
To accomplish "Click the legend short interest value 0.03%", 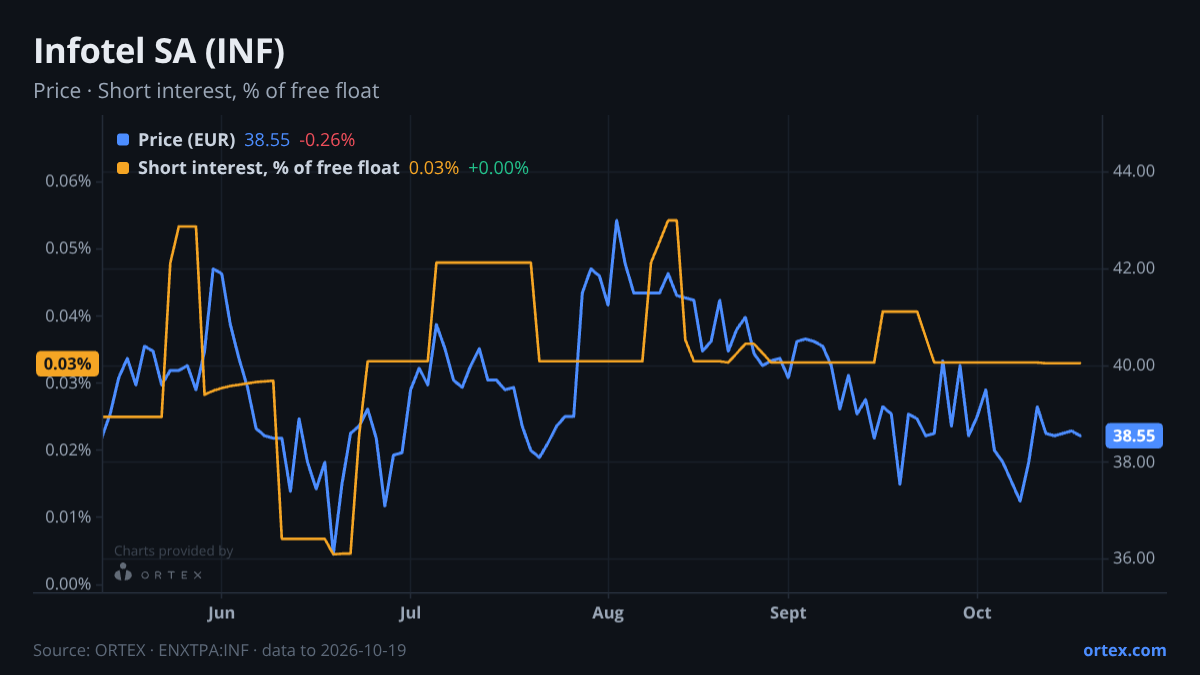I will (434, 168).
